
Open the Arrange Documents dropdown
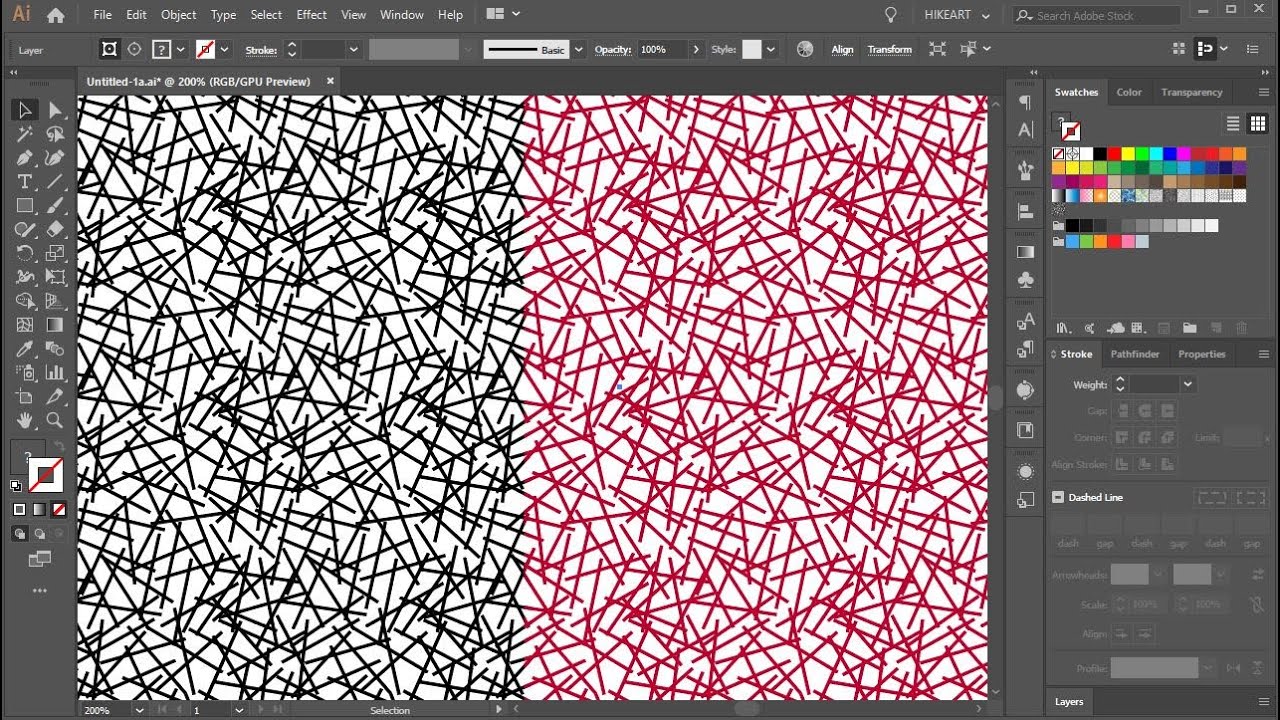tap(503, 14)
